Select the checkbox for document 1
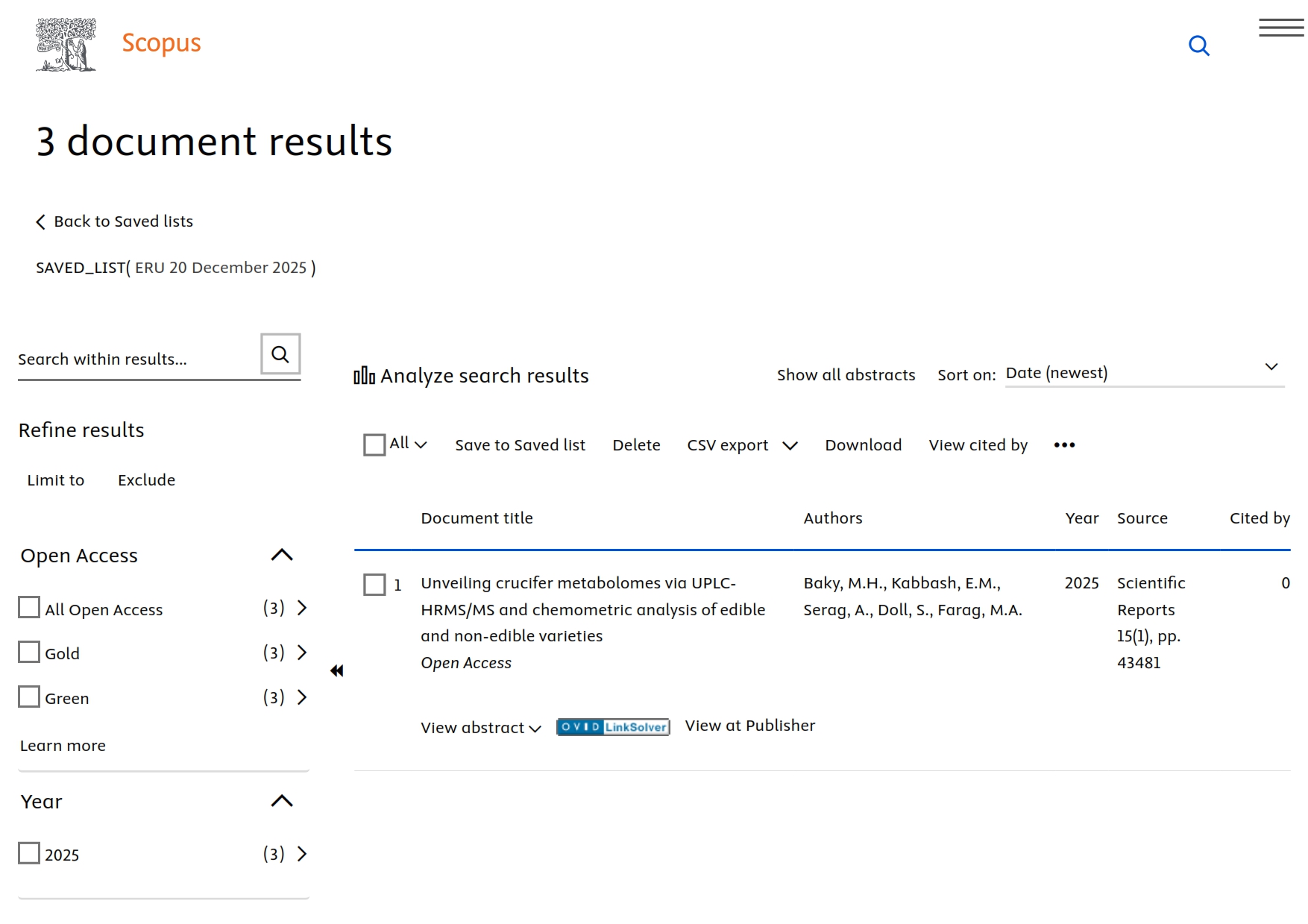The width and height of the screenshot is (1308, 924). (x=374, y=585)
